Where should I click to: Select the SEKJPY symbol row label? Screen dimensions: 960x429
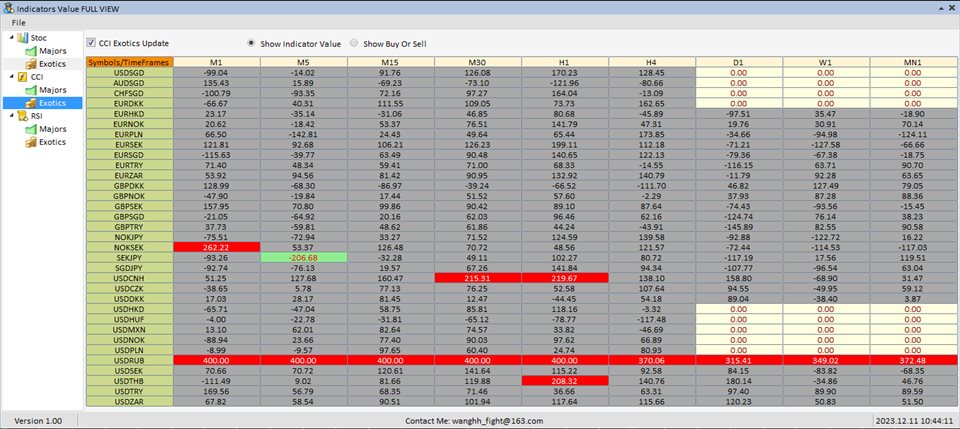pos(130,258)
